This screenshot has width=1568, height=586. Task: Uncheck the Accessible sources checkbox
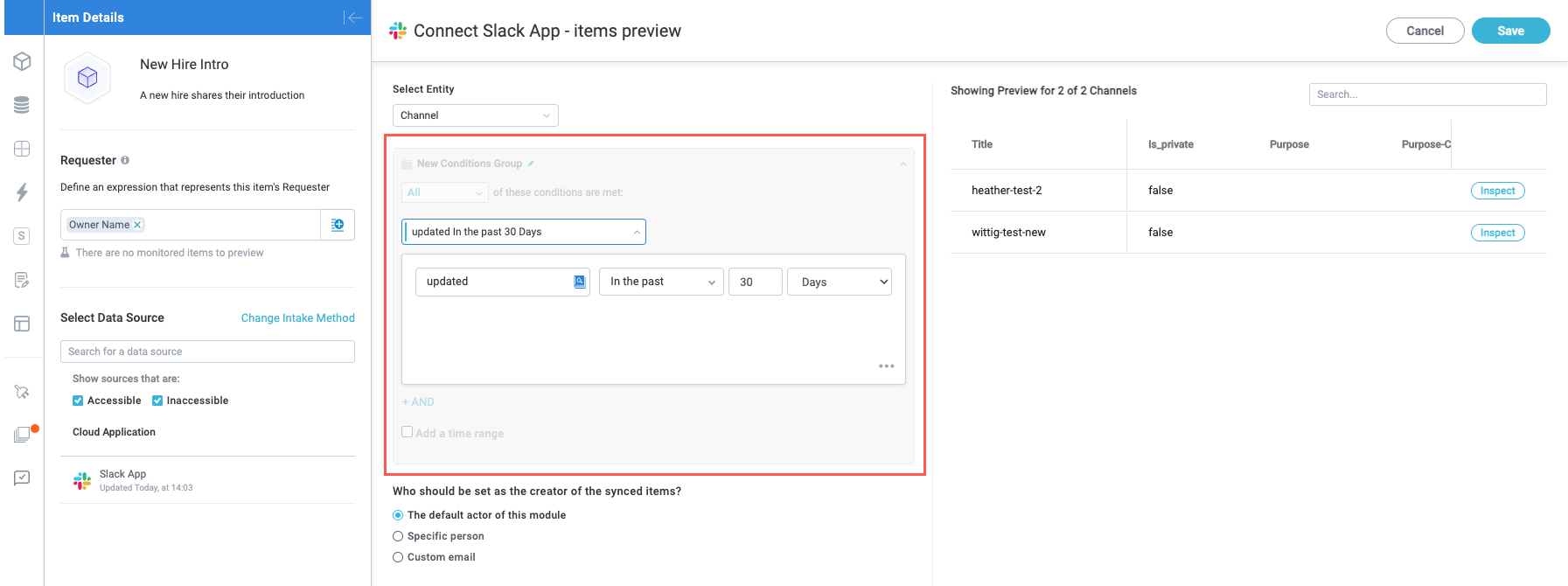click(x=78, y=401)
